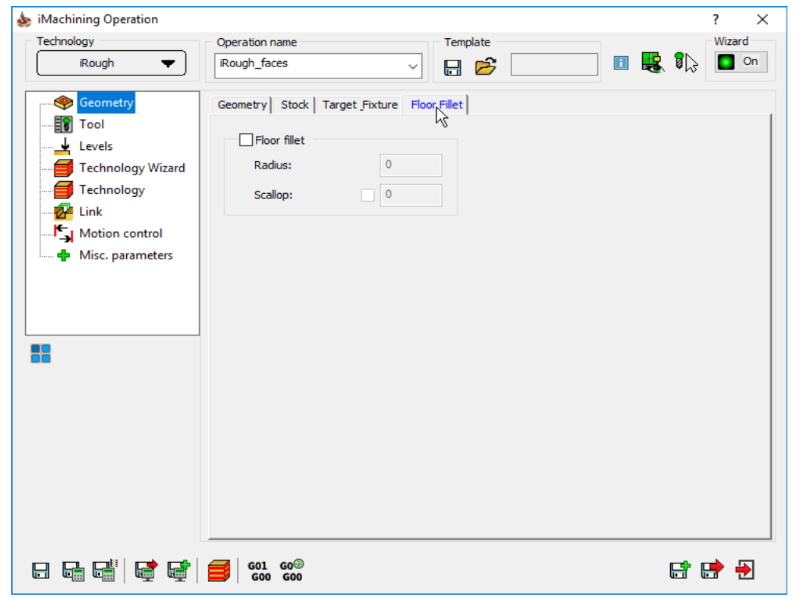Open the Target Fixture tab
The width and height of the screenshot is (800, 600).
point(360,103)
